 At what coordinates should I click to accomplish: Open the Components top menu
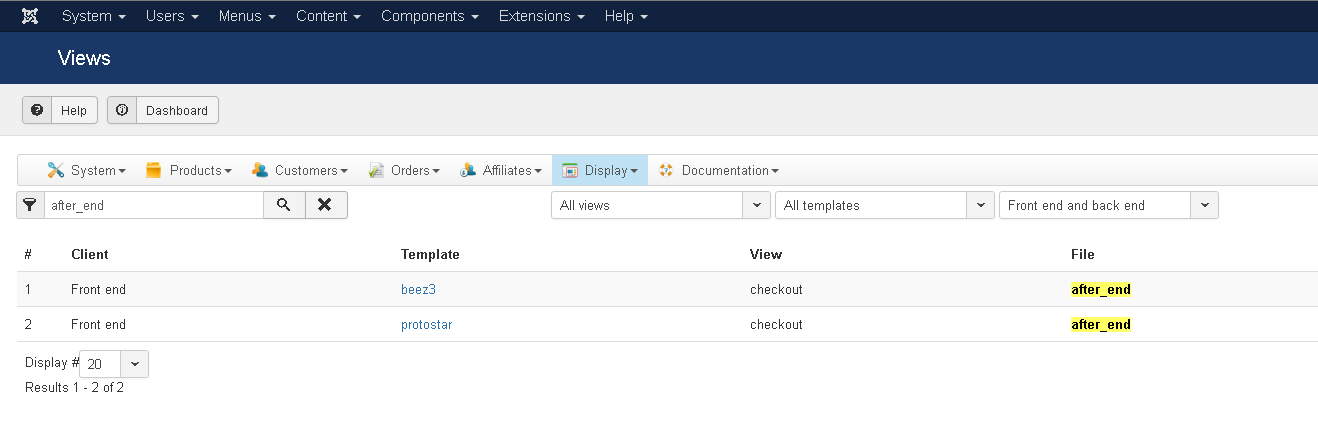point(429,17)
